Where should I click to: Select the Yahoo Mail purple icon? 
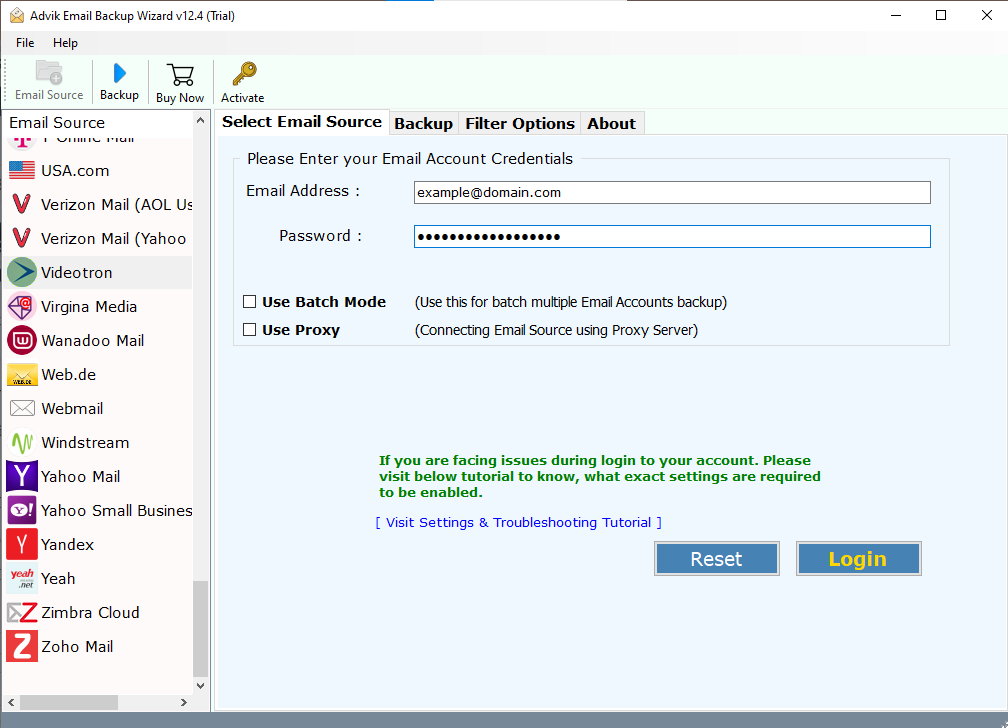22,477
